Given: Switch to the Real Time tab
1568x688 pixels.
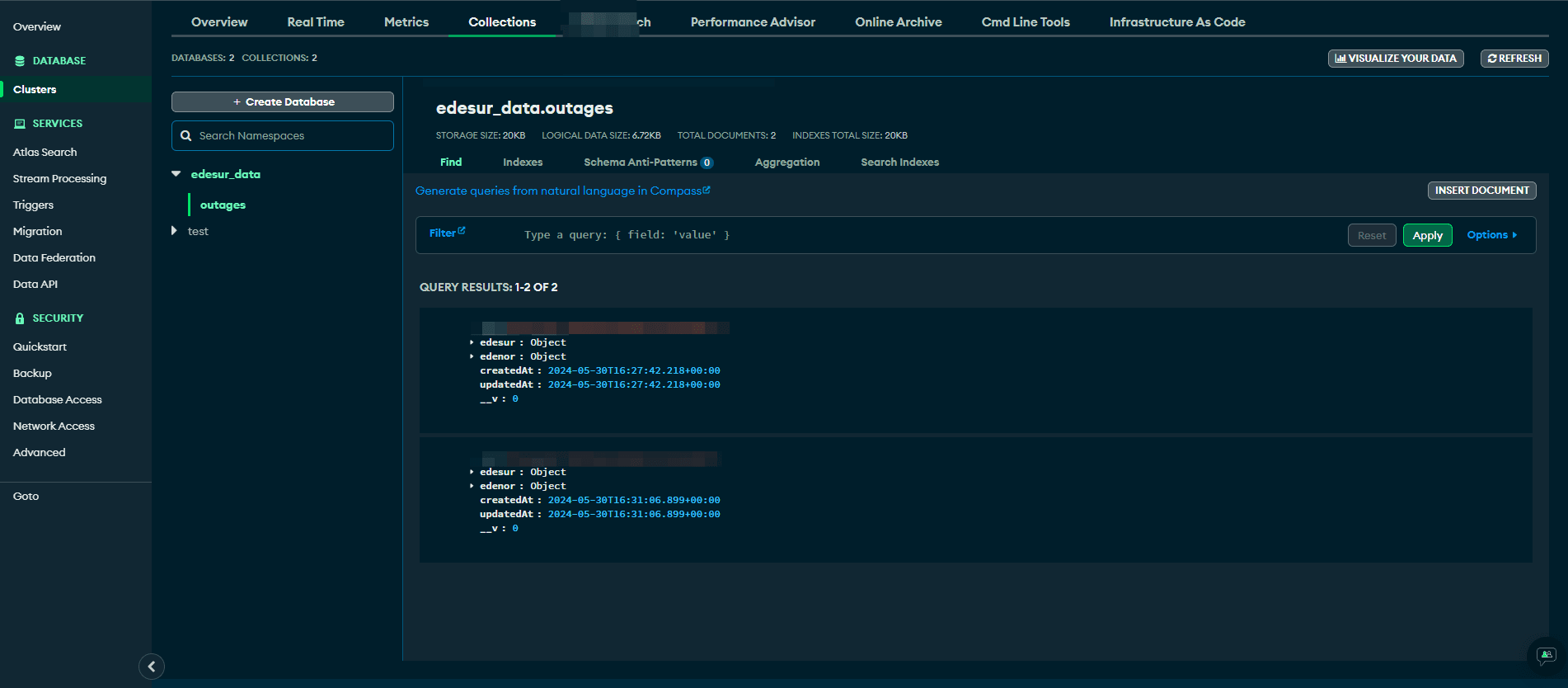Looking at the screenshot, I should 316,22.
